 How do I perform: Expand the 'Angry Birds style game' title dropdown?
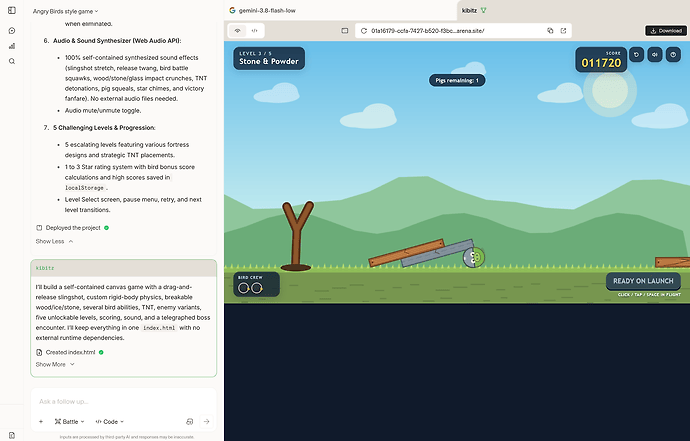[x=66, y=11]
